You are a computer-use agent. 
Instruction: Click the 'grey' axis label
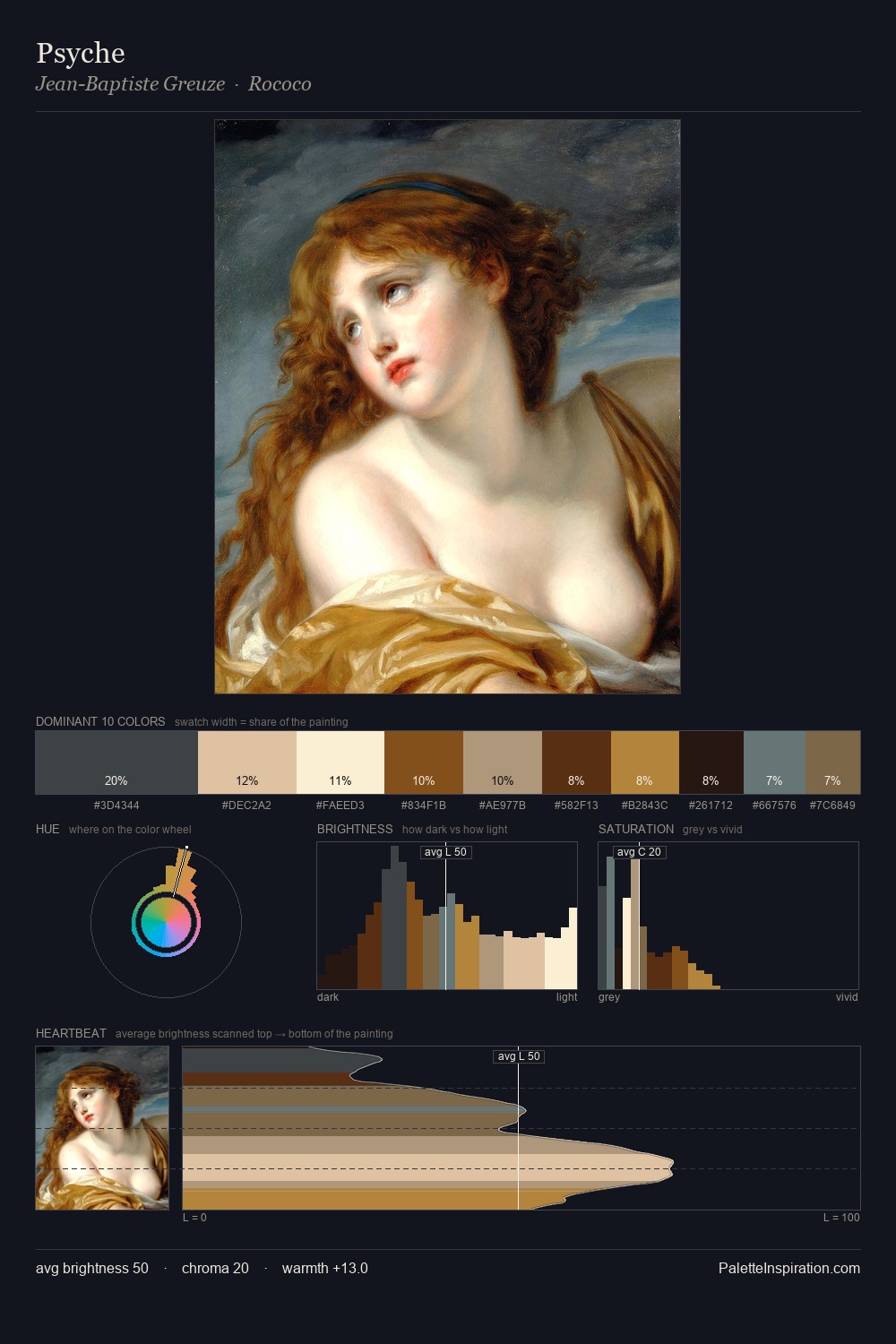point(609,997)
